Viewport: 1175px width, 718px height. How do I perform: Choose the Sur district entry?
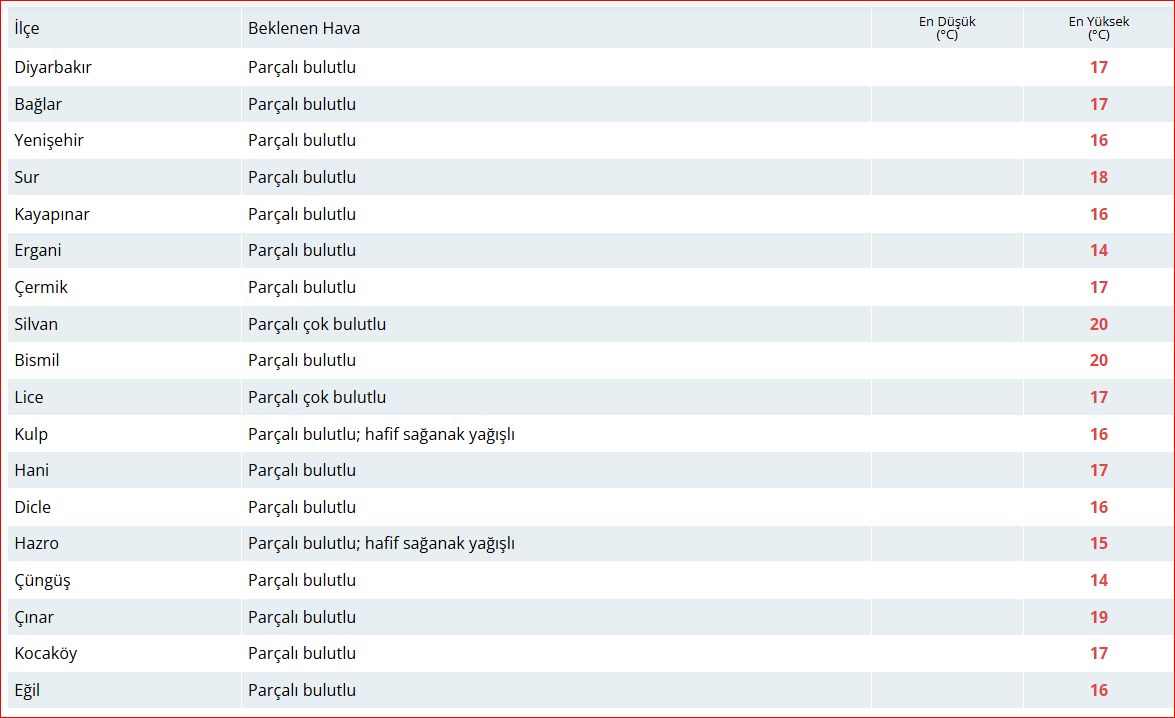click(27, 178)
